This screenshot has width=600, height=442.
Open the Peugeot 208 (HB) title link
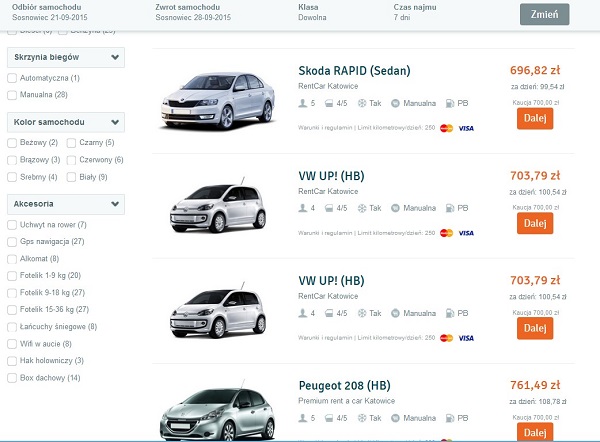tap(344, 385)
